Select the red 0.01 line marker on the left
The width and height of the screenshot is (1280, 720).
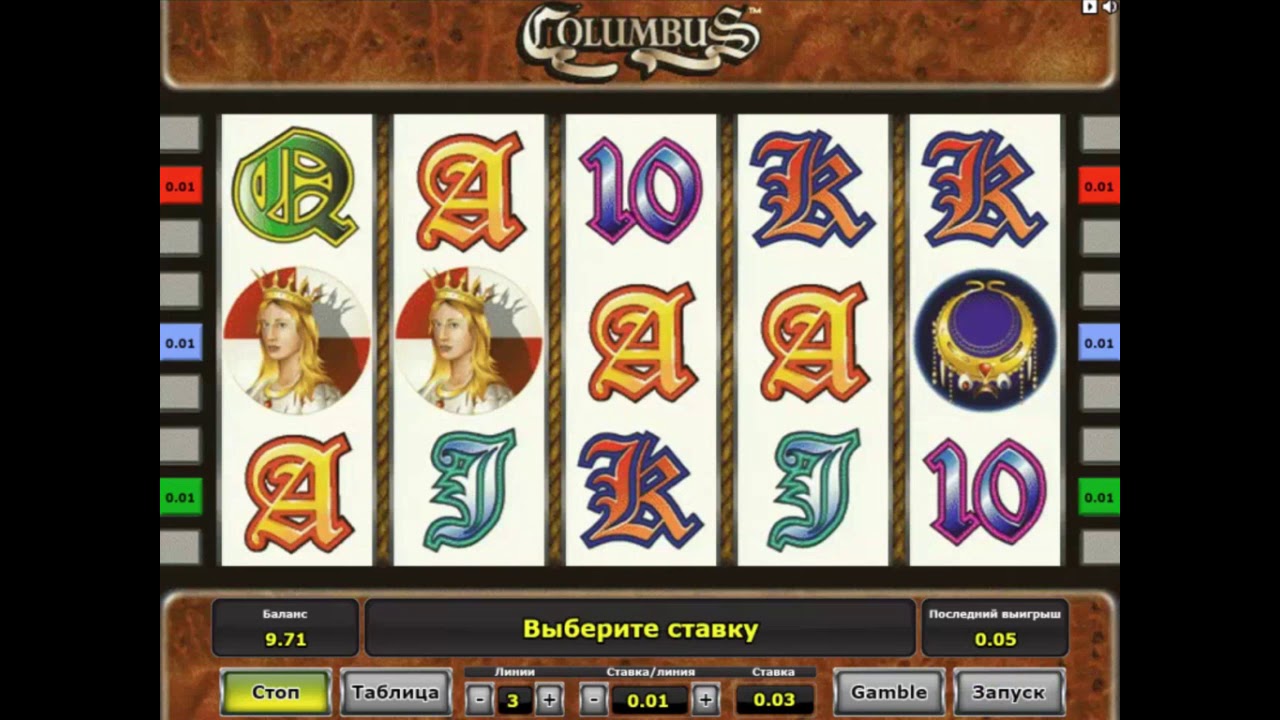click(x=181, y=186)
